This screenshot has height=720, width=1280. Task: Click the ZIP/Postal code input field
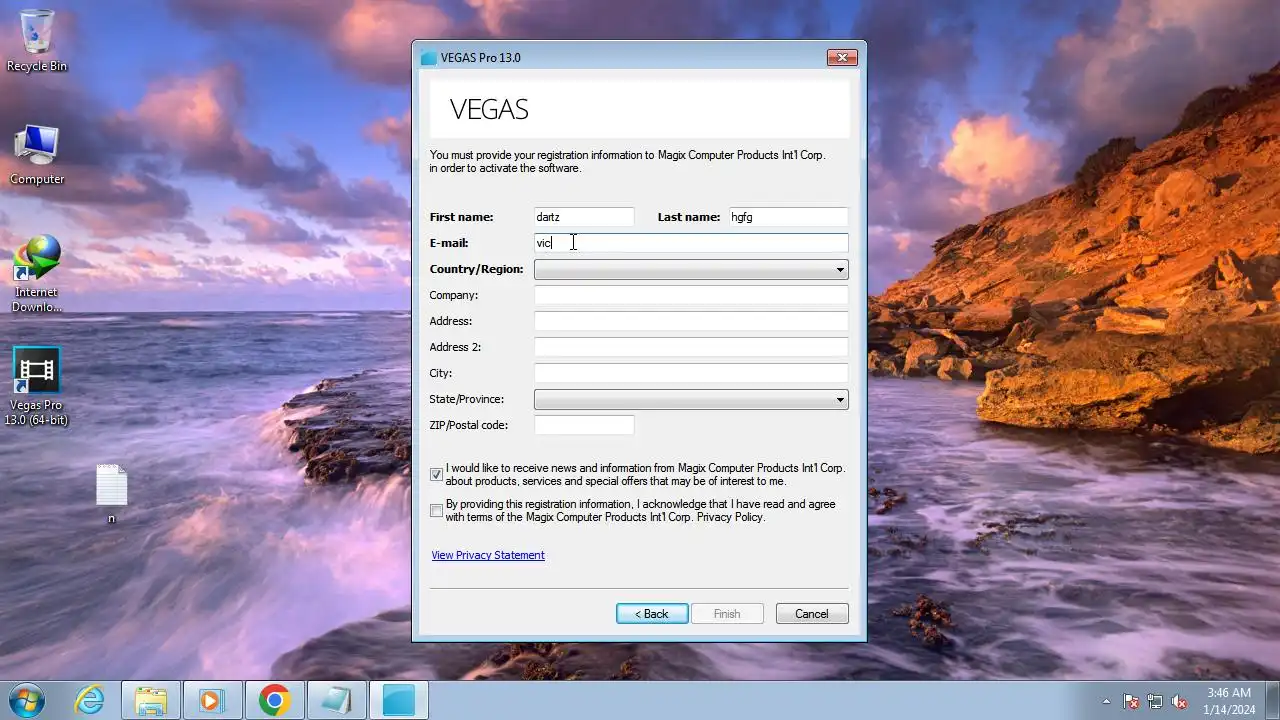584,425
